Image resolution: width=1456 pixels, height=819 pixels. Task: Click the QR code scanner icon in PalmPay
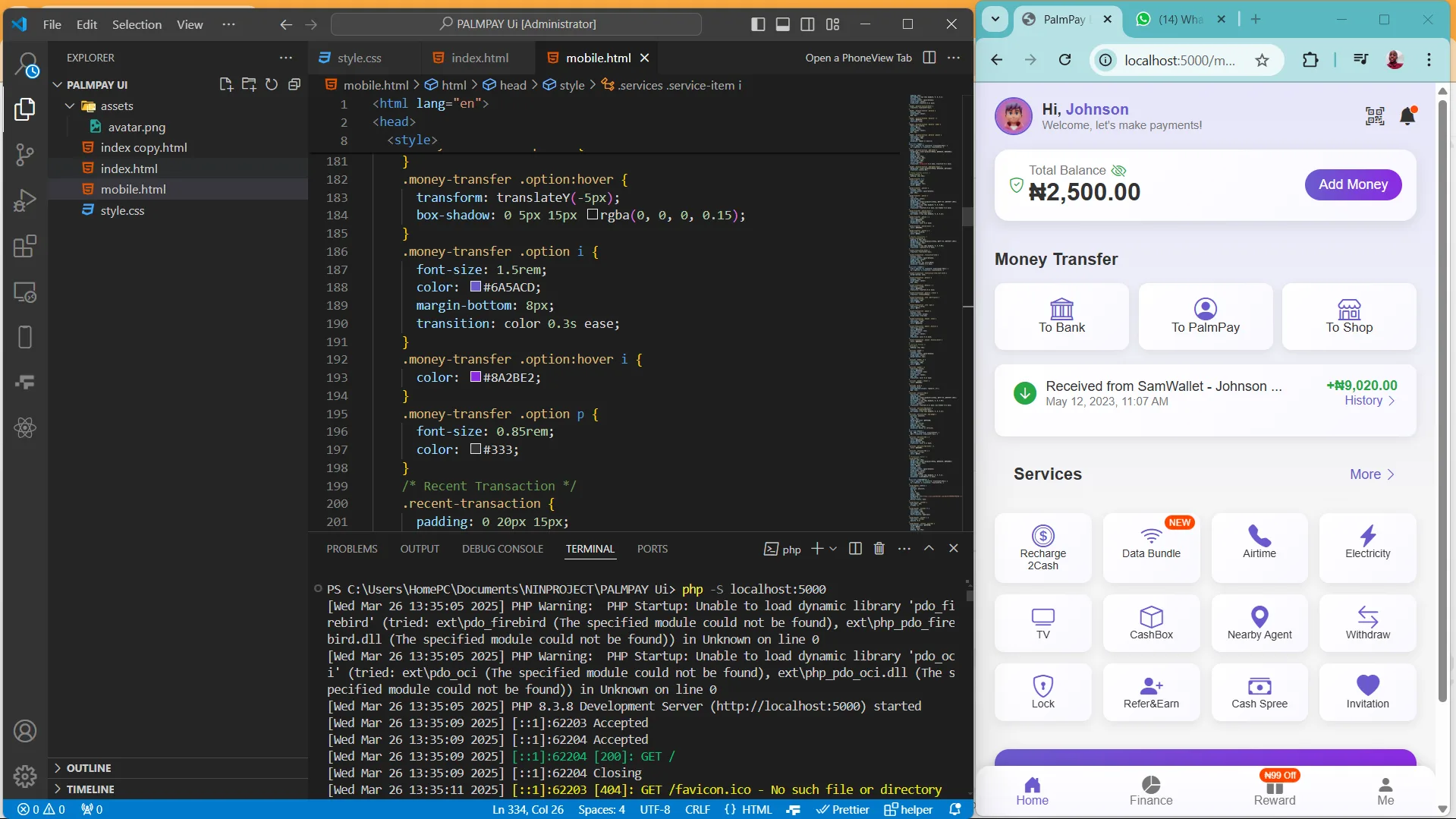pyautogui.click(x=1375, y=116)
